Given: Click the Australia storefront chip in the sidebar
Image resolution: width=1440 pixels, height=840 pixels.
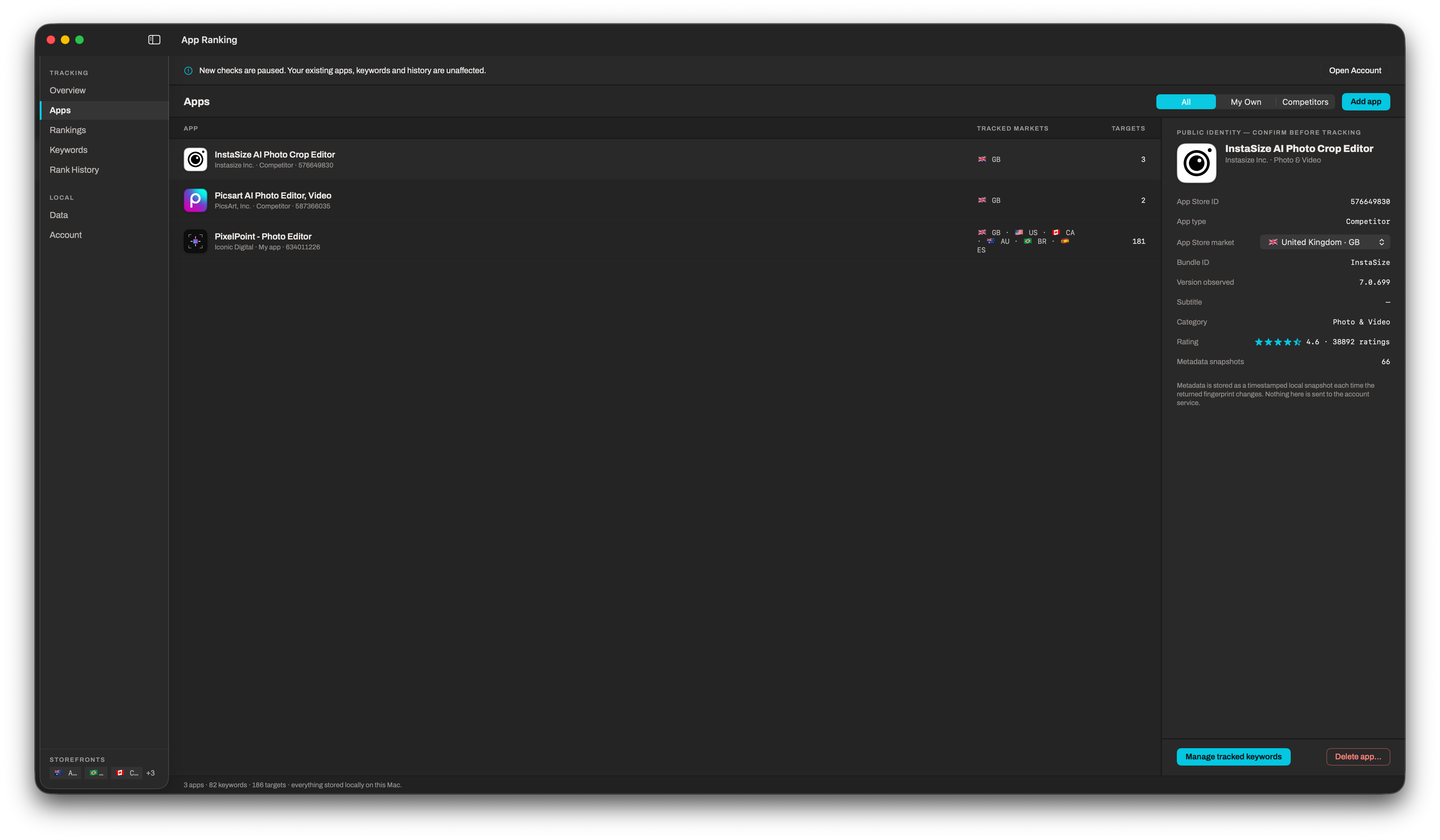Looking at the screenshot, I should (x=65, y=773).
